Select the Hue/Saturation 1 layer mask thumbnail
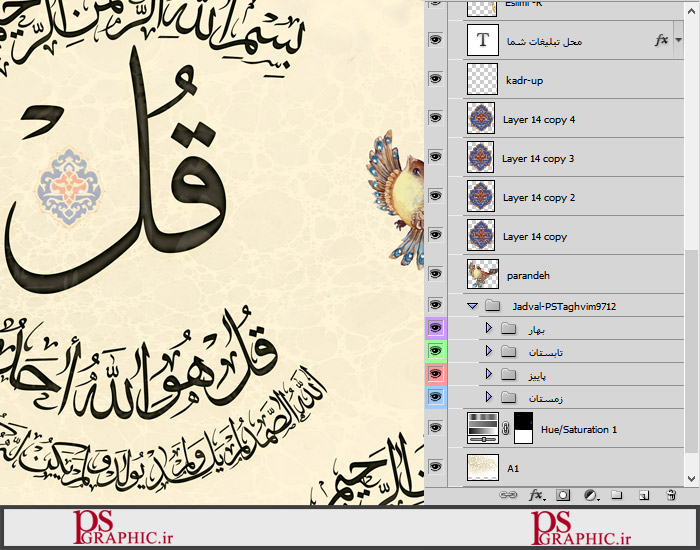The width and height of the screenshot is (700, 550). click(x=523, y=428)
